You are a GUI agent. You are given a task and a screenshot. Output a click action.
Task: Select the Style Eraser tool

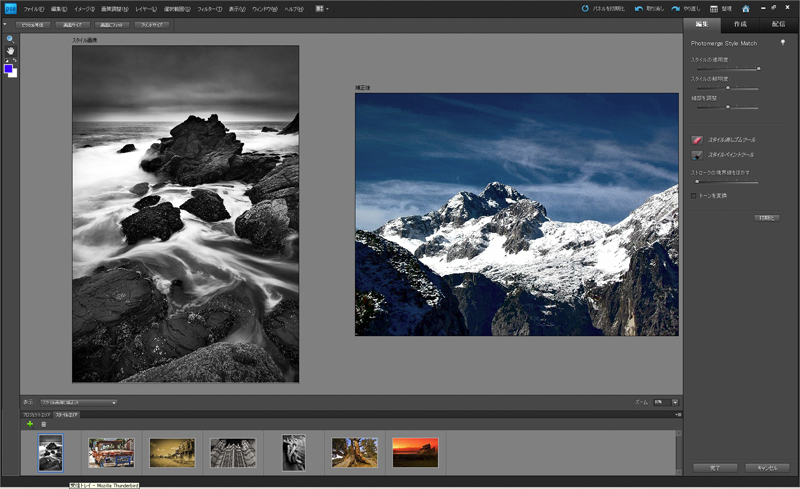(697, 140)
